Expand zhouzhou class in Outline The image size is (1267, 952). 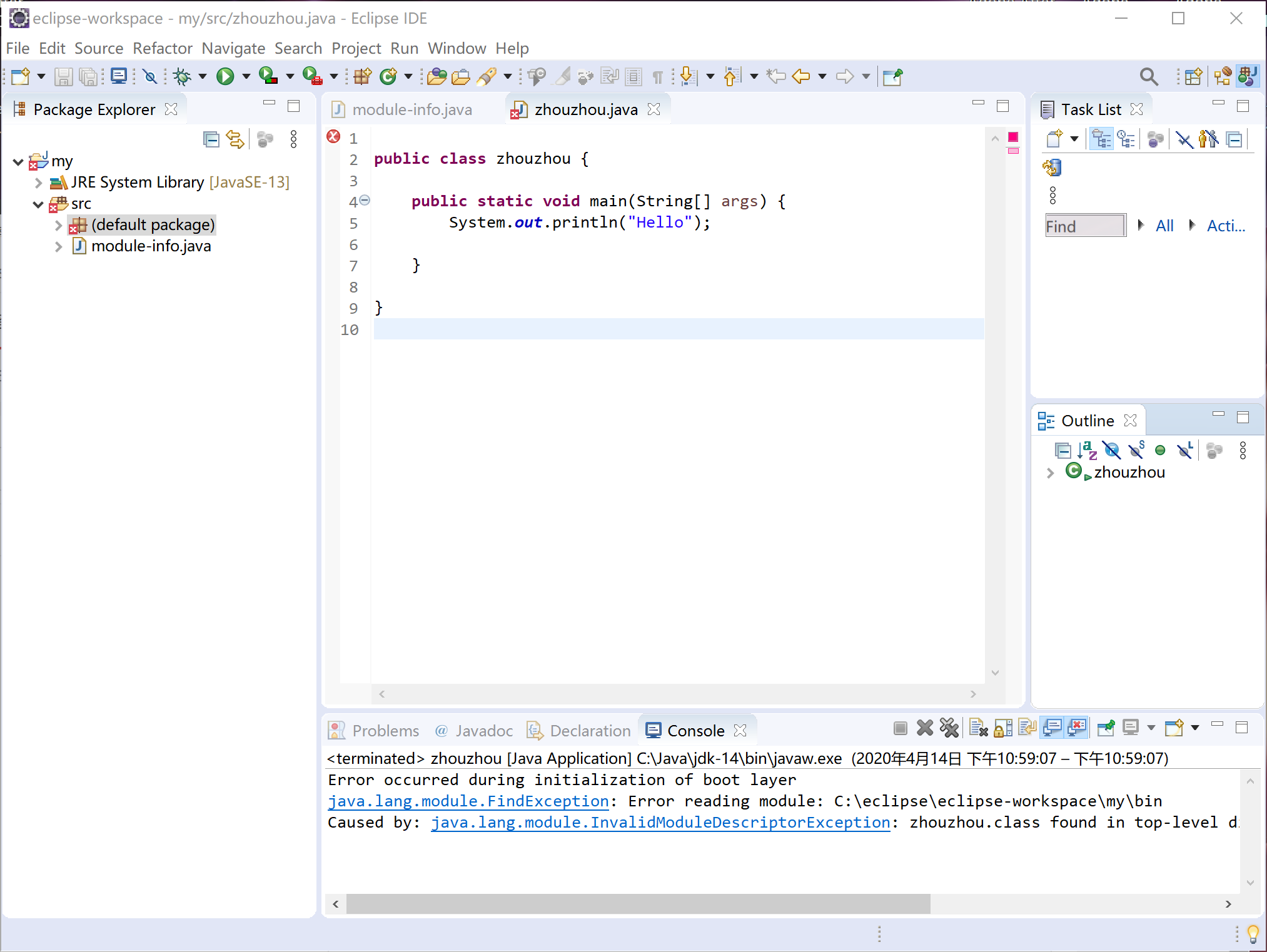click(x=1050, y=473)
